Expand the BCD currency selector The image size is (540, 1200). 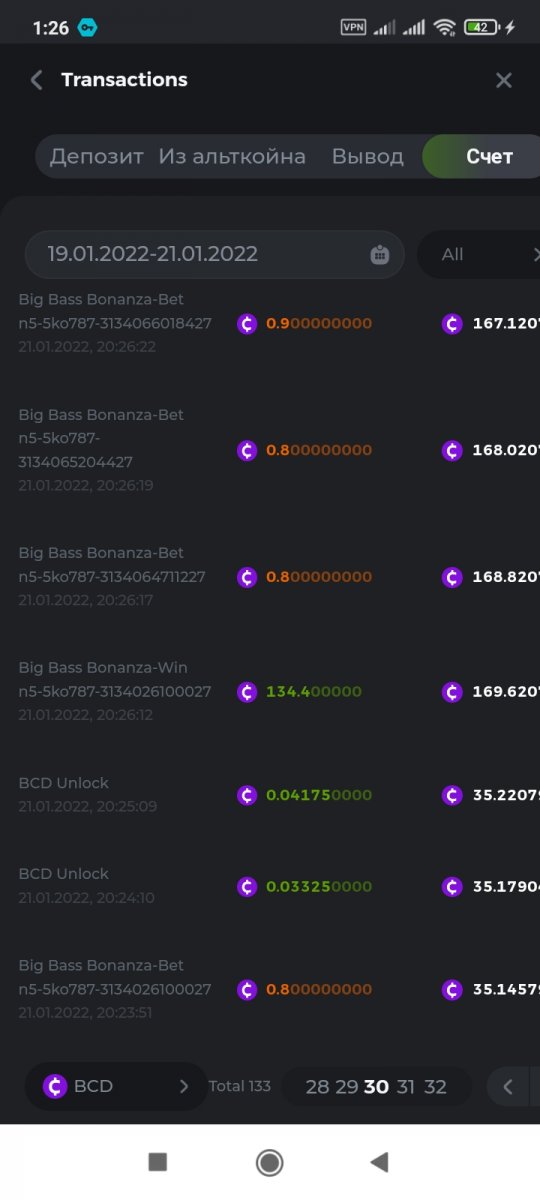[116, 1086]
